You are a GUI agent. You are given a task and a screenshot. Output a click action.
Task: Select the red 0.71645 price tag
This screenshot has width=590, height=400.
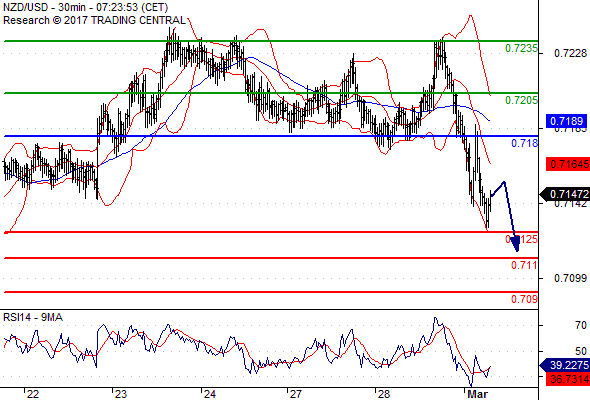568,164
